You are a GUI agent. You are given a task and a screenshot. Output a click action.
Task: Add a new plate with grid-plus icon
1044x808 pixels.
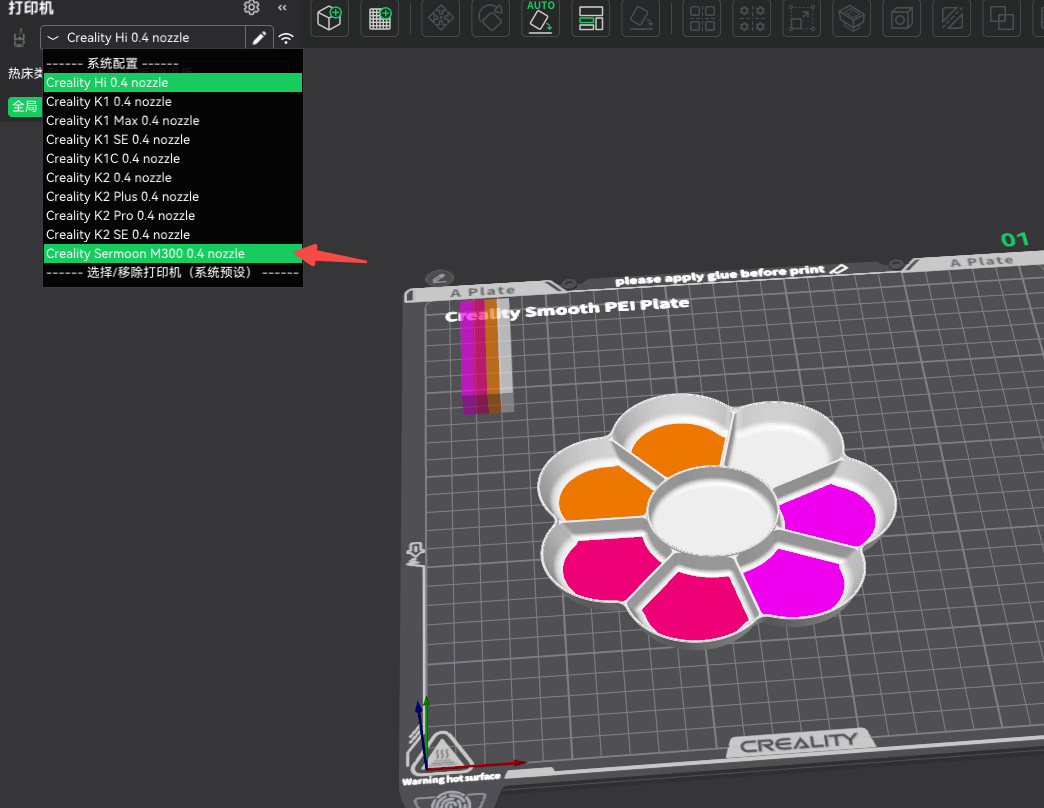(x=380, y=18)
